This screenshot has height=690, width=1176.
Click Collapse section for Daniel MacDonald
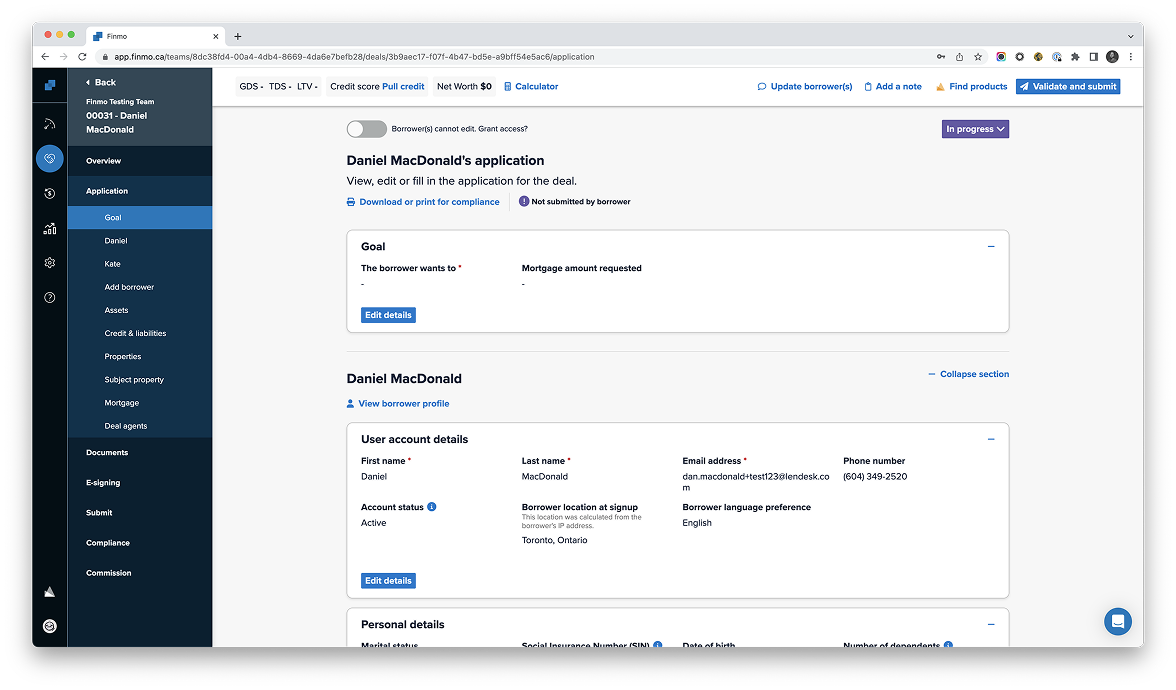click(x=968, y=374)
